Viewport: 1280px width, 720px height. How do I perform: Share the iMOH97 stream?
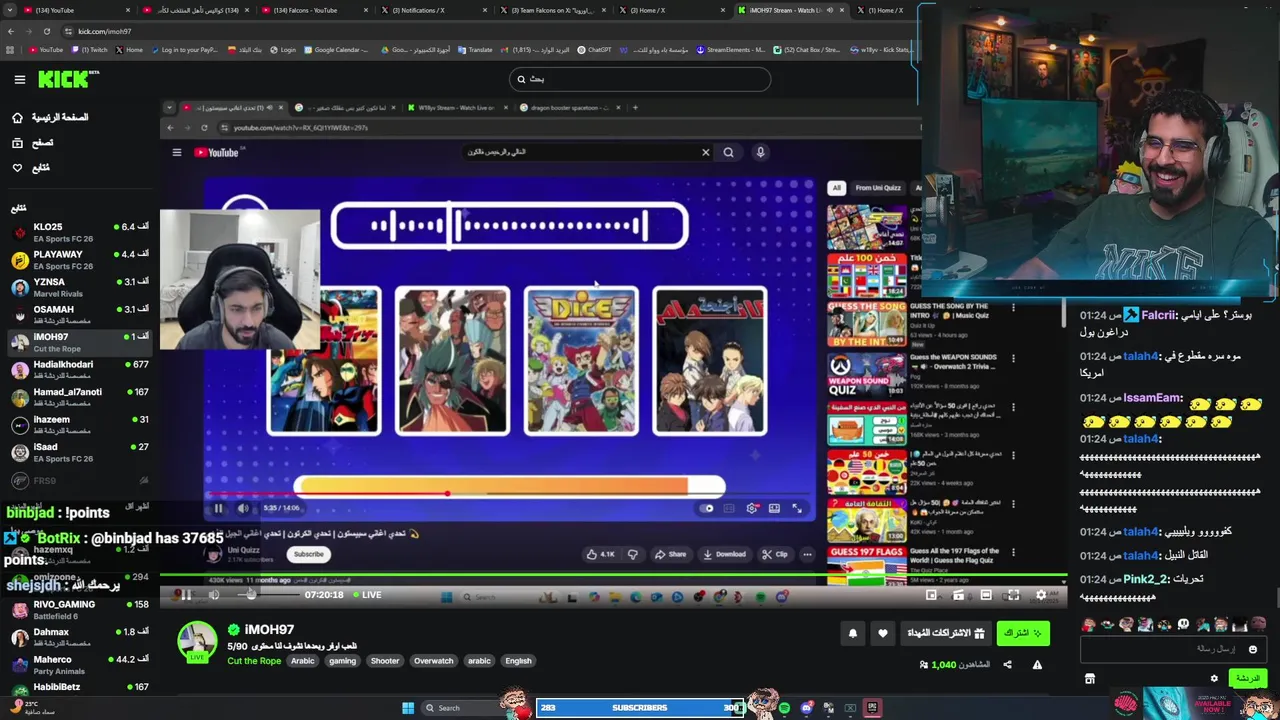pyautogui.click(x=1007, y=665)
